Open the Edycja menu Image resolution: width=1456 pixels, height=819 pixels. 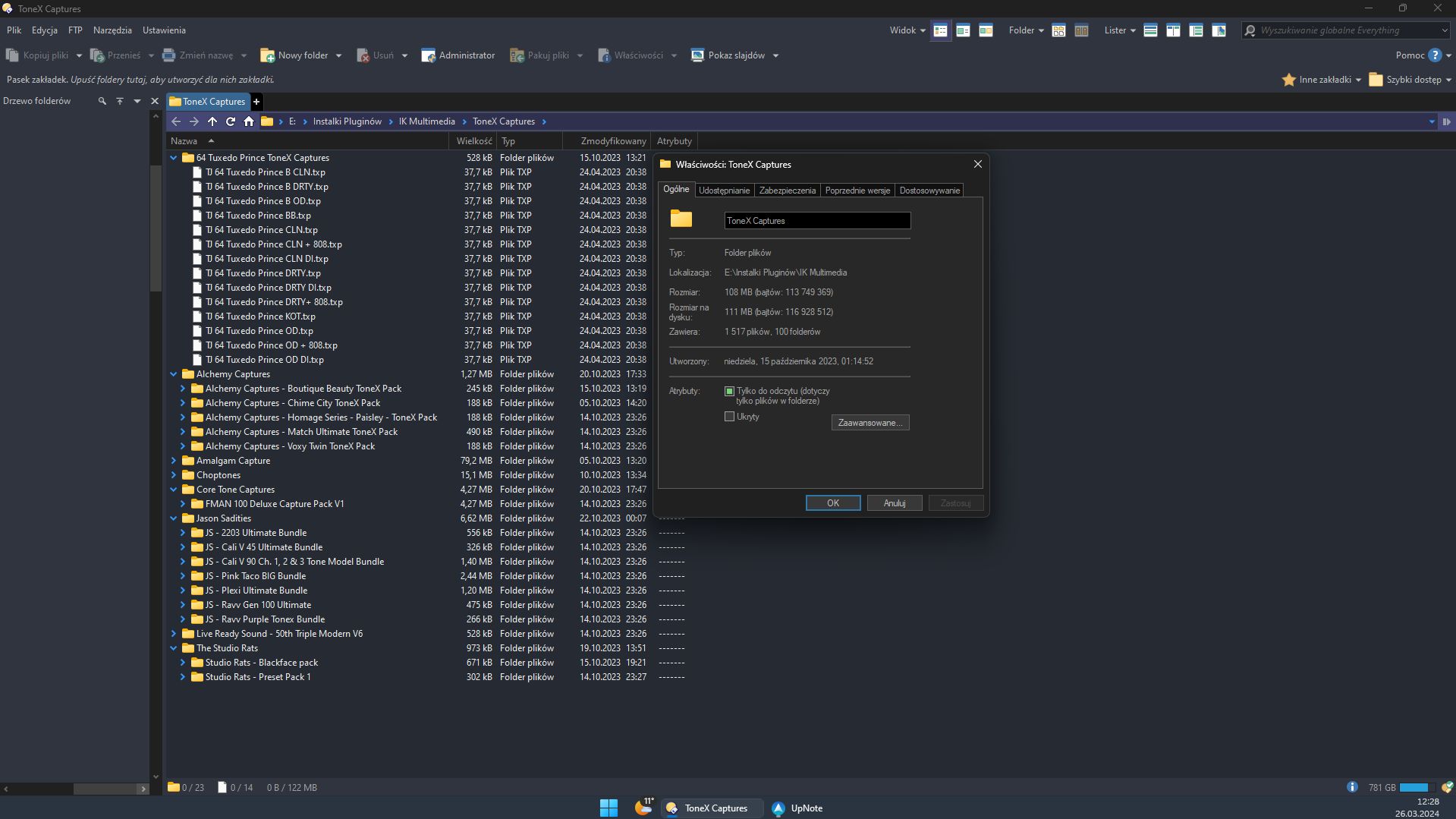click(x=45, y=30)
